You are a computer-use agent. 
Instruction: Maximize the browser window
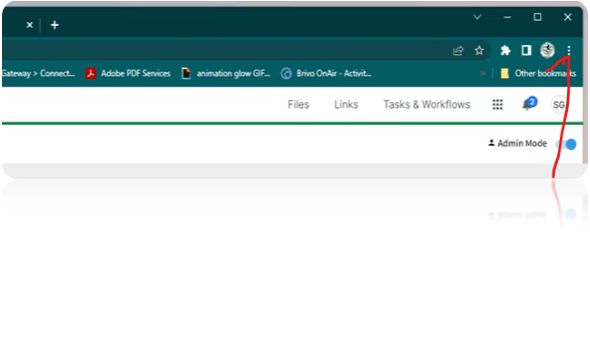(x=537, y=17)
